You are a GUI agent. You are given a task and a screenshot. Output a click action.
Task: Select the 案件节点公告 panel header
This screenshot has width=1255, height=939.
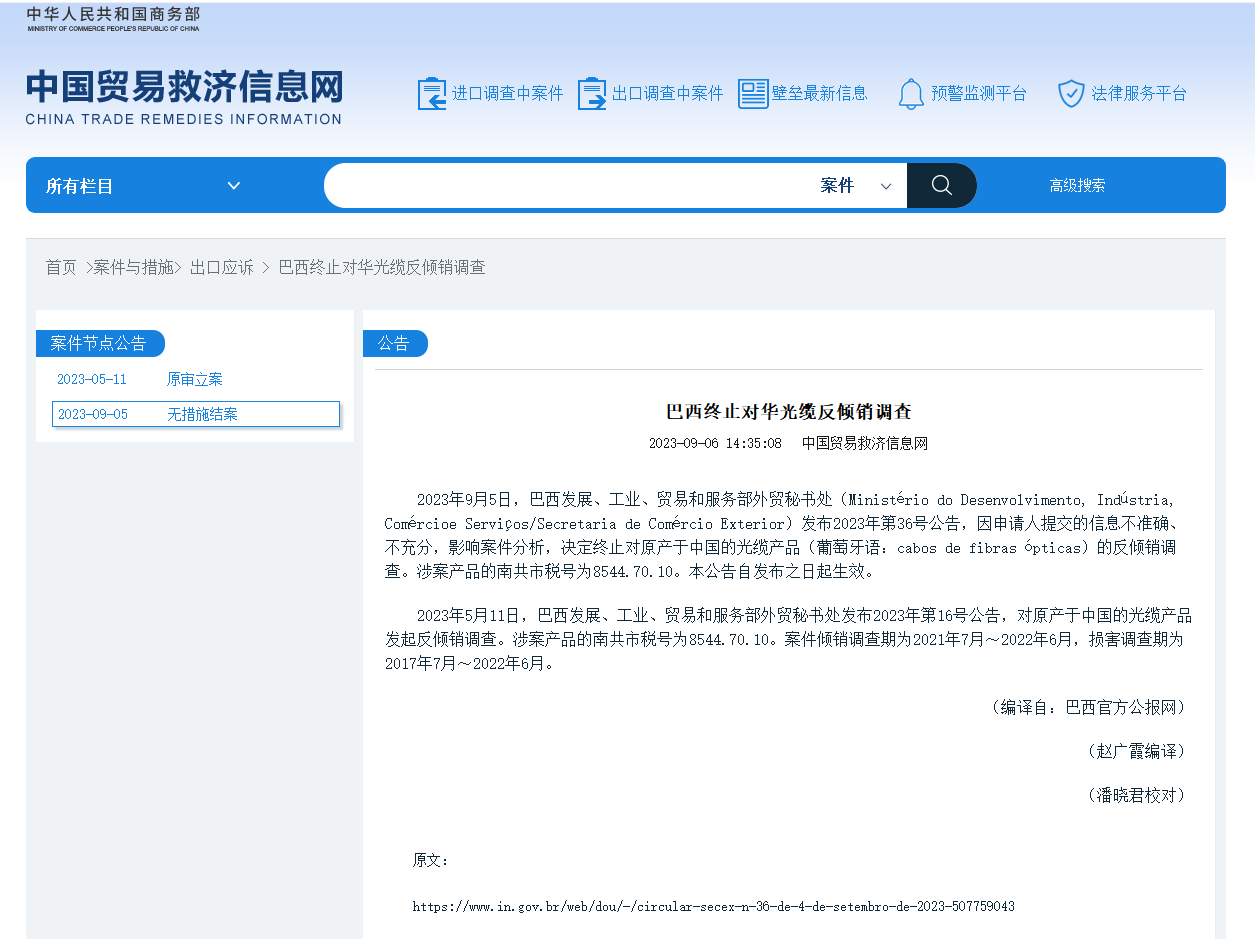pos(99,343)
